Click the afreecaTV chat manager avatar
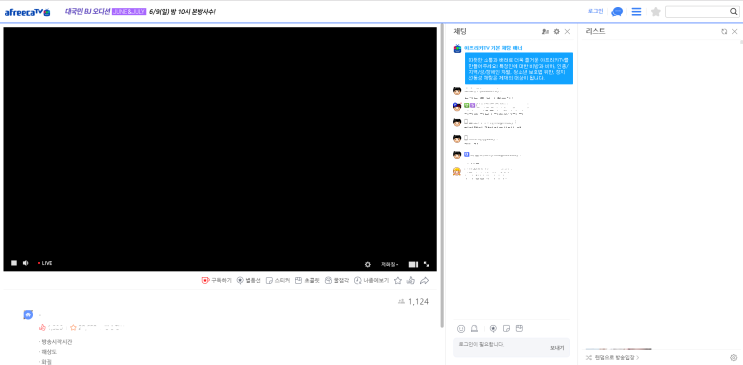This screenshot has height=365, width=743. 457,48
